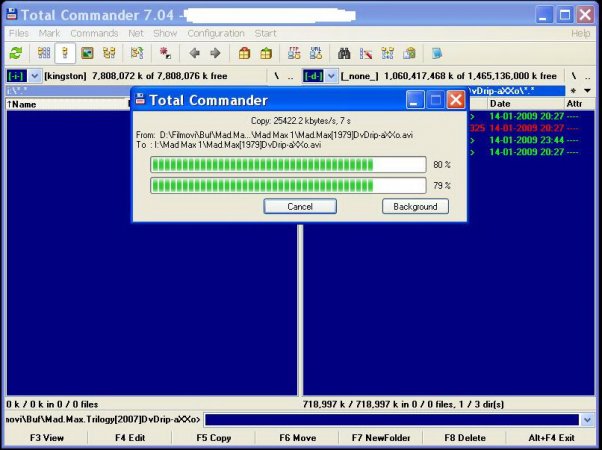Sort by the Attr column header
Screen dimensions: 602x450
[579, 104]
